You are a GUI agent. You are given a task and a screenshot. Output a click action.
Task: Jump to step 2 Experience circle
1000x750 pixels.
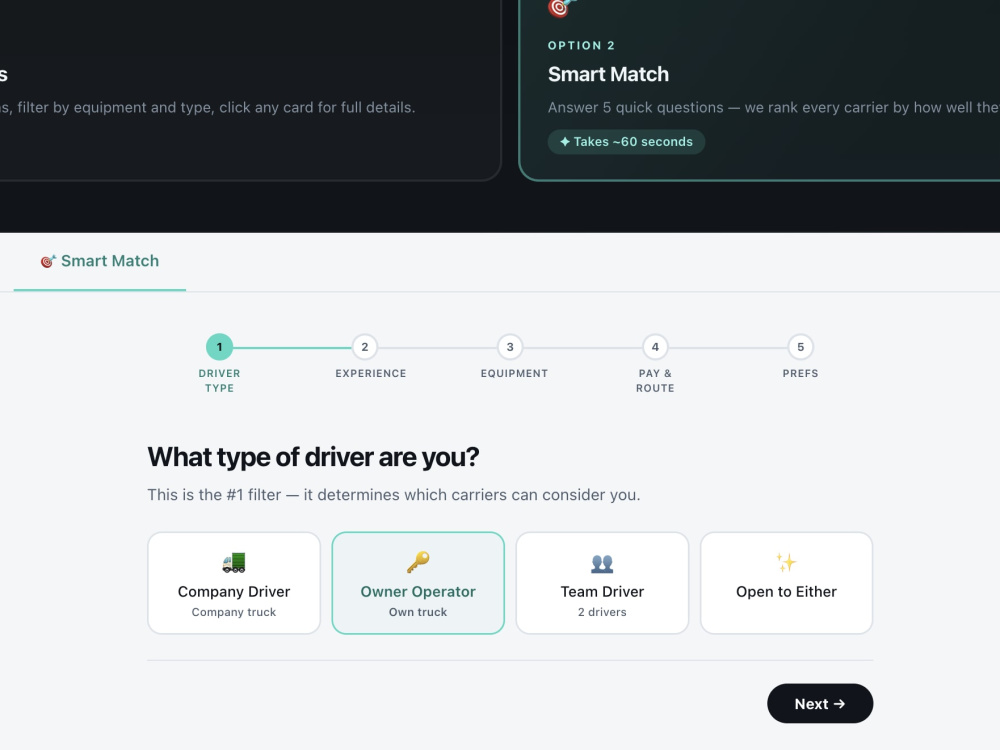pos(365,347)
